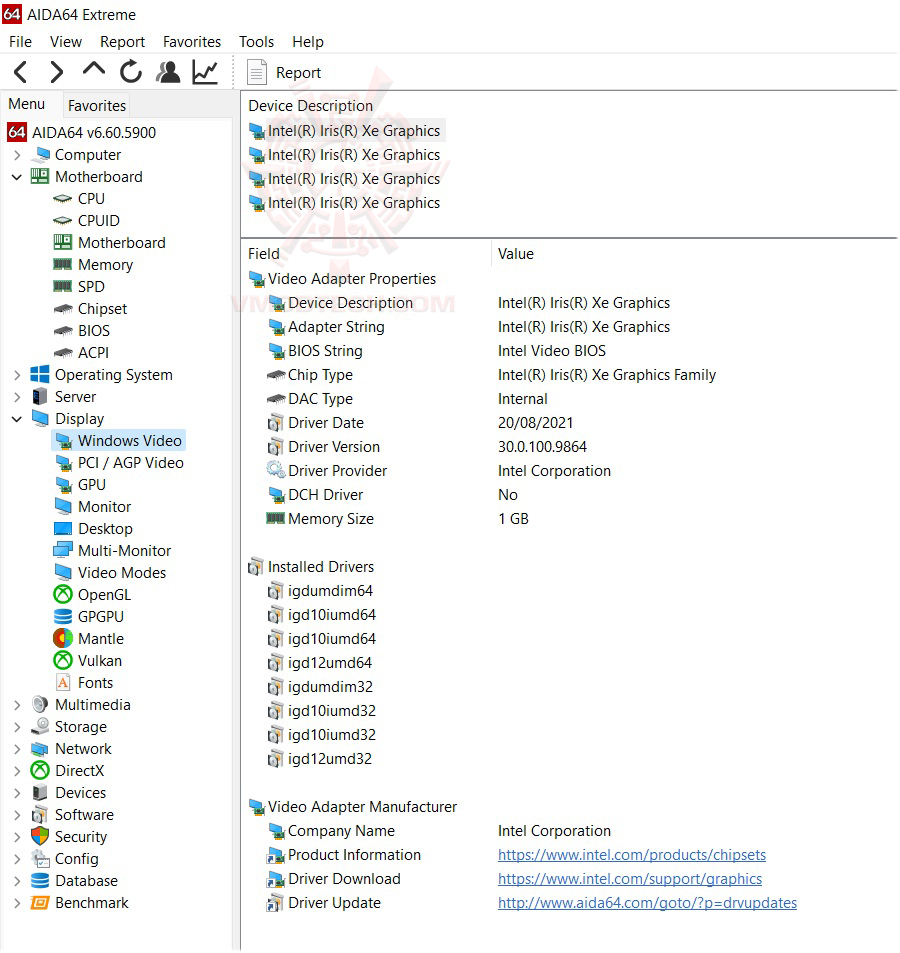This screenshot has width=900, height=953.
Task: Open the Favorites menu
Action: (192, 42)
